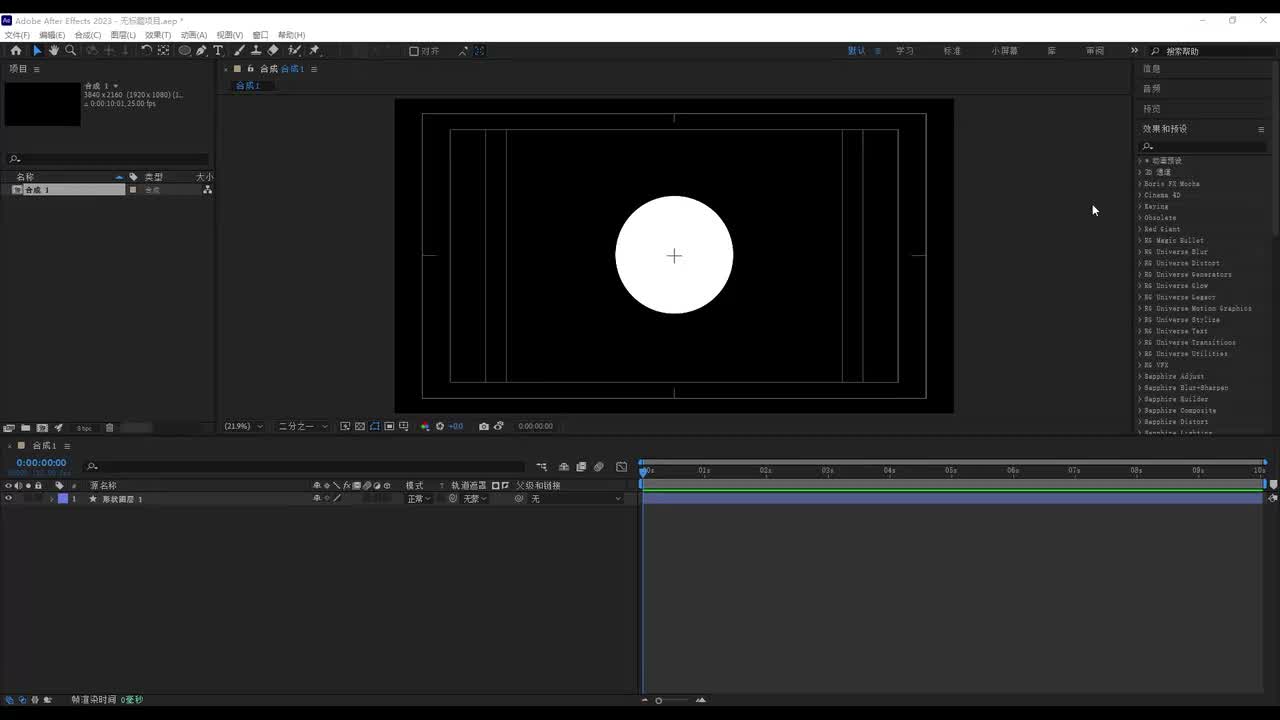The height and width of the screenshot is (720, 1280).
Task: Click the label color swatch of 形状图层 1
Action: 62,498
